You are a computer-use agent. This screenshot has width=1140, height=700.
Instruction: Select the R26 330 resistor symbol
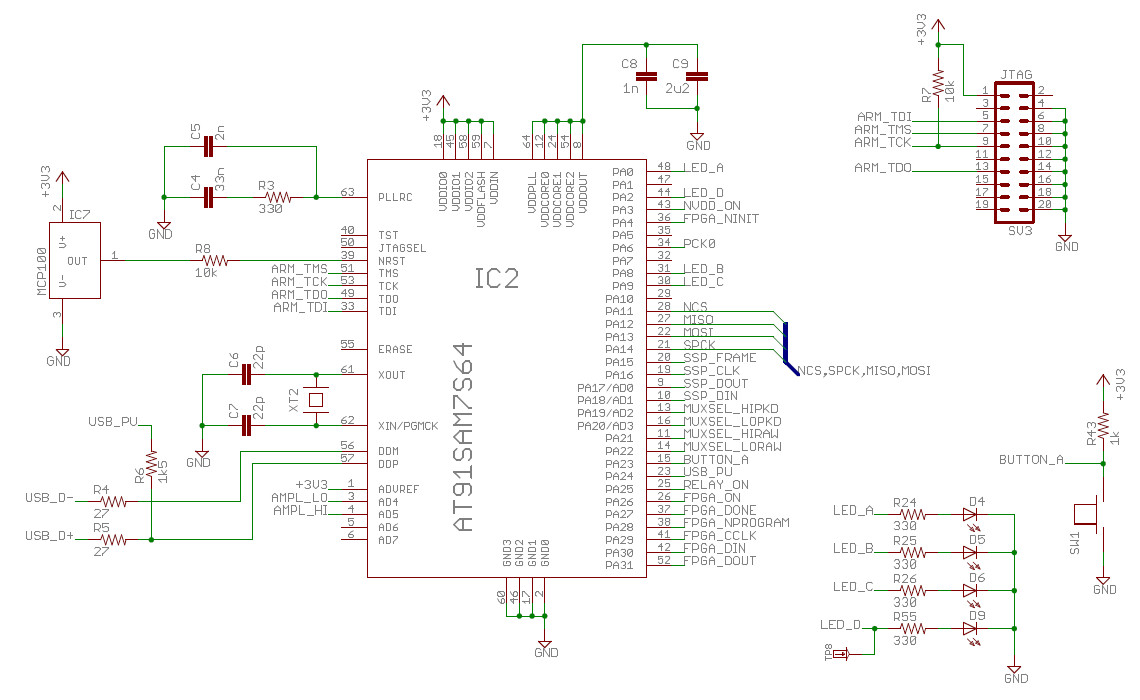pyautogui.click(x=910, y=590)
